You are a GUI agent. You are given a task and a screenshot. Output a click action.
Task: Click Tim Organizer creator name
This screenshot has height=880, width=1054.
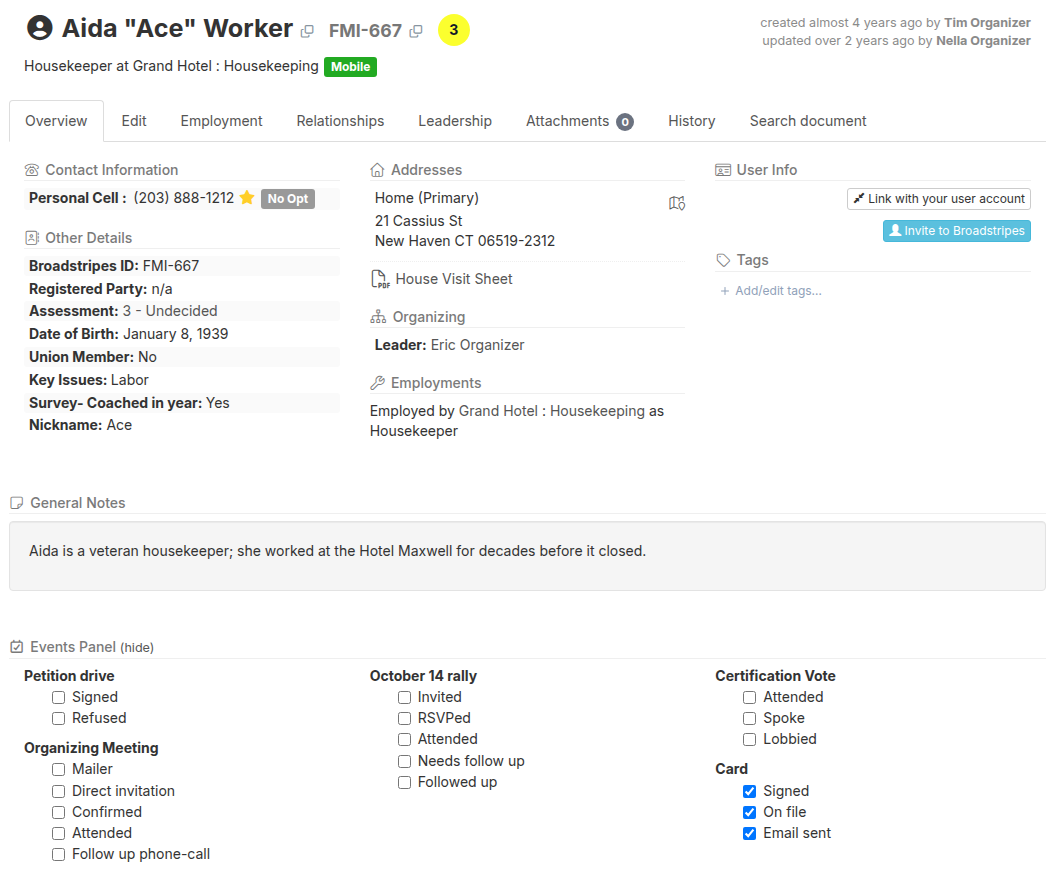(987, 23)
